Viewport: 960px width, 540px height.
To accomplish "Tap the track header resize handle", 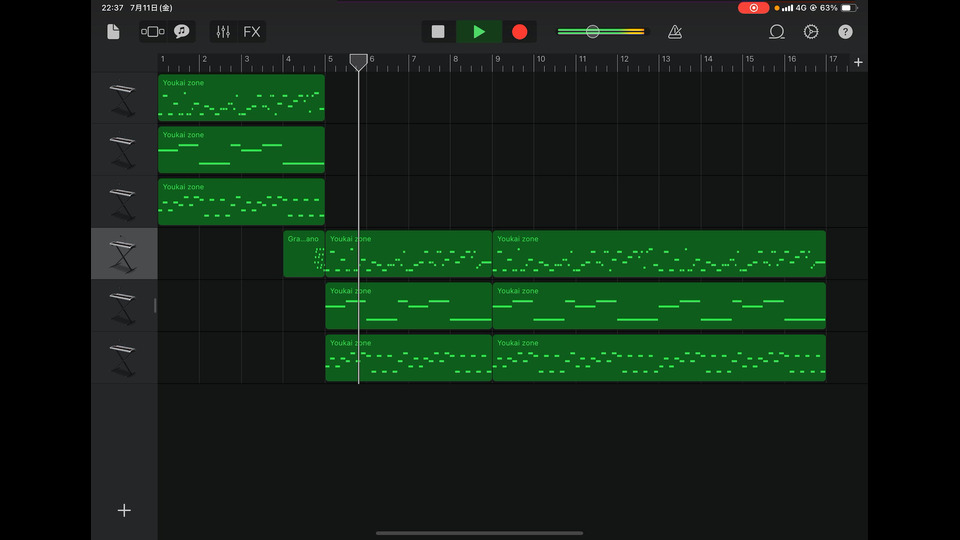I will tap(155, 306).
